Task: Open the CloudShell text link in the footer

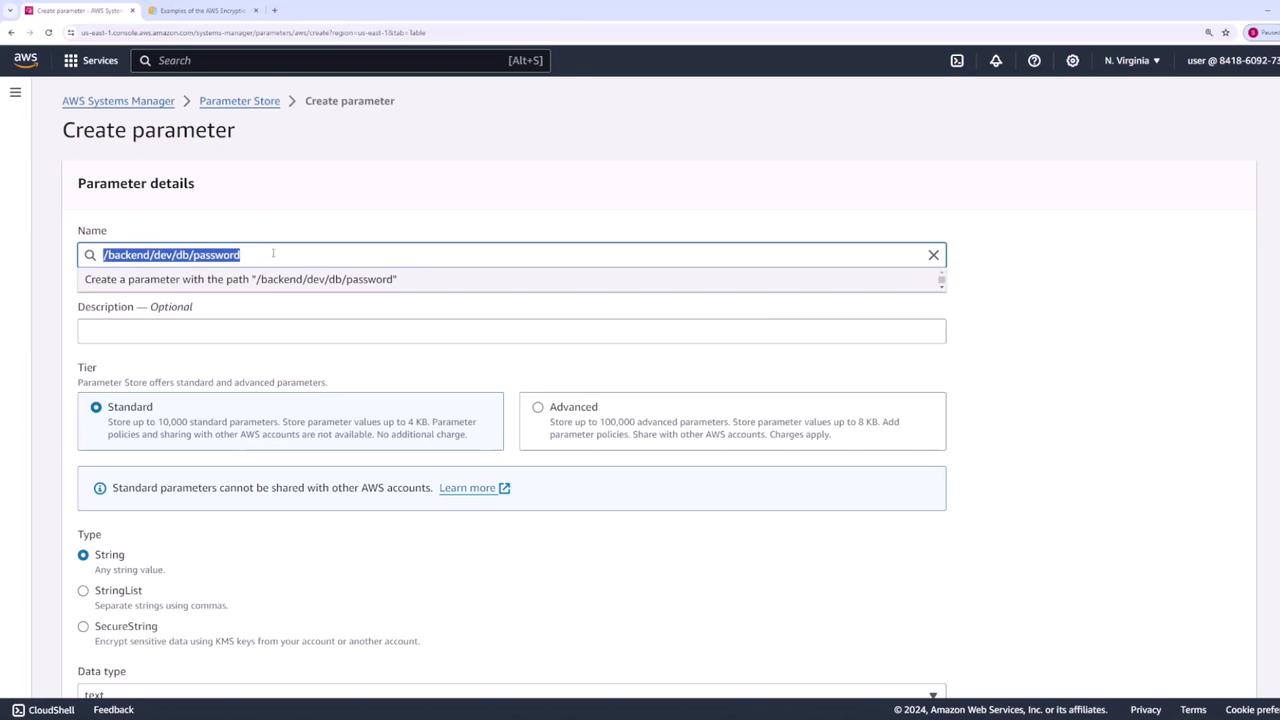Action: 51,710
